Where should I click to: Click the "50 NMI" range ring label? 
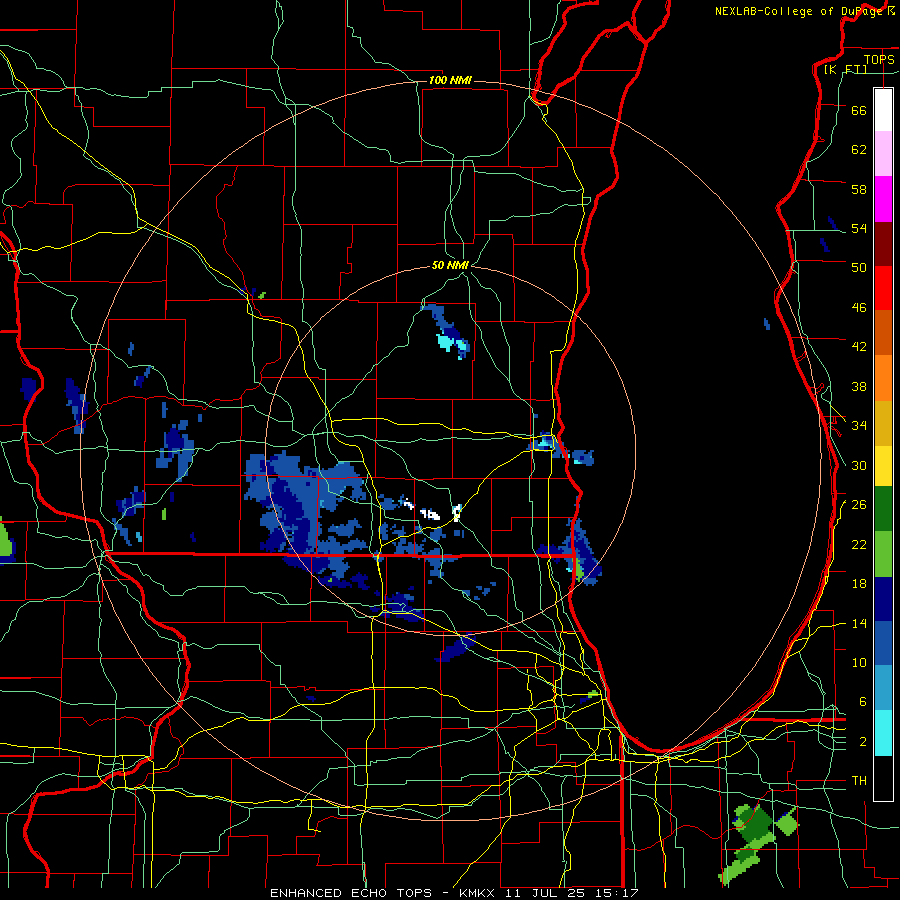coord(450,266)
